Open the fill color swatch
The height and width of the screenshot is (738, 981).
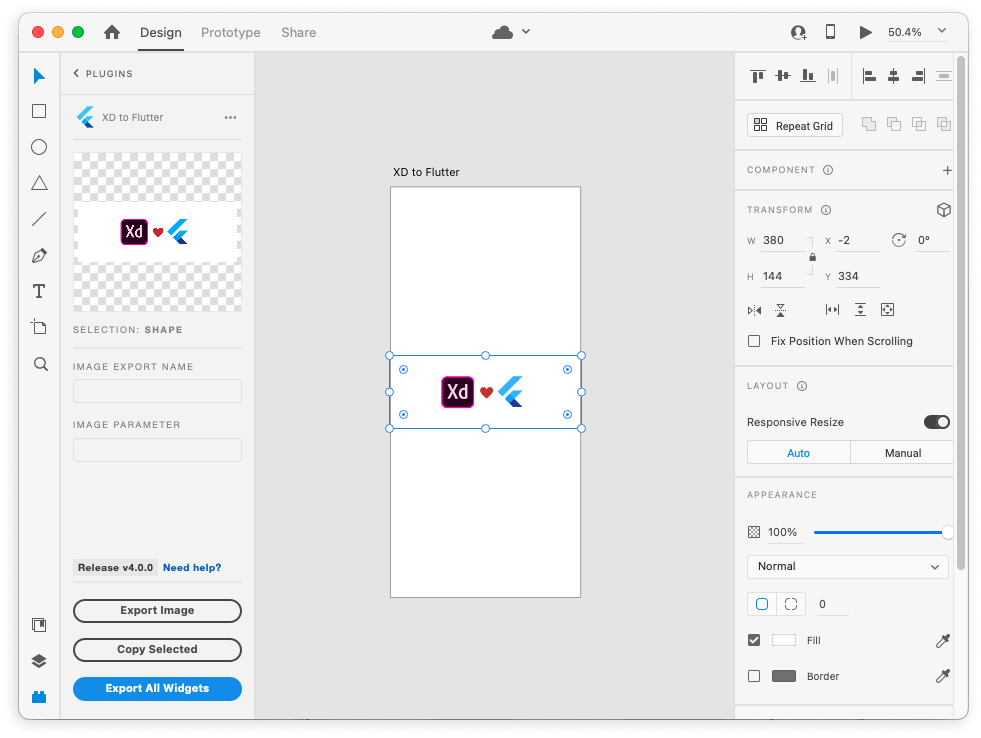pyautogui.click(x=783, y=640)
